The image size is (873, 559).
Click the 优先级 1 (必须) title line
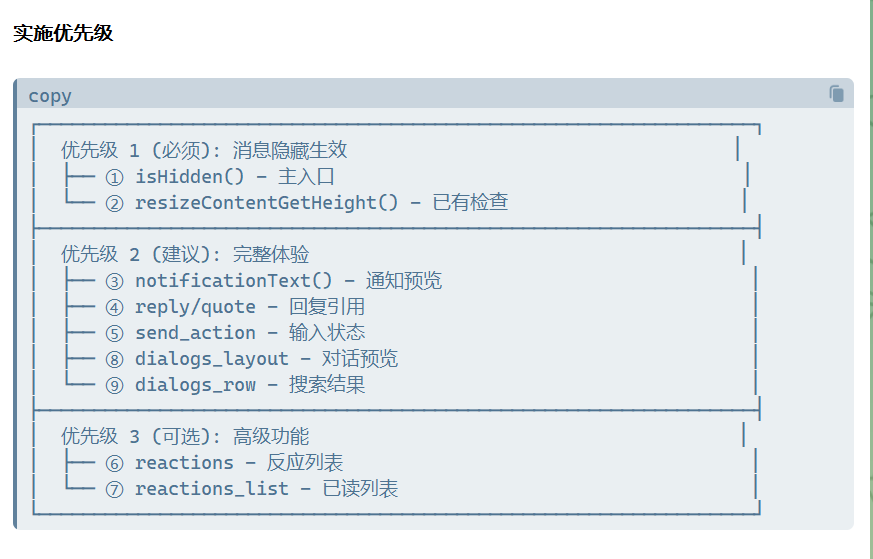(x=204, y=150)
